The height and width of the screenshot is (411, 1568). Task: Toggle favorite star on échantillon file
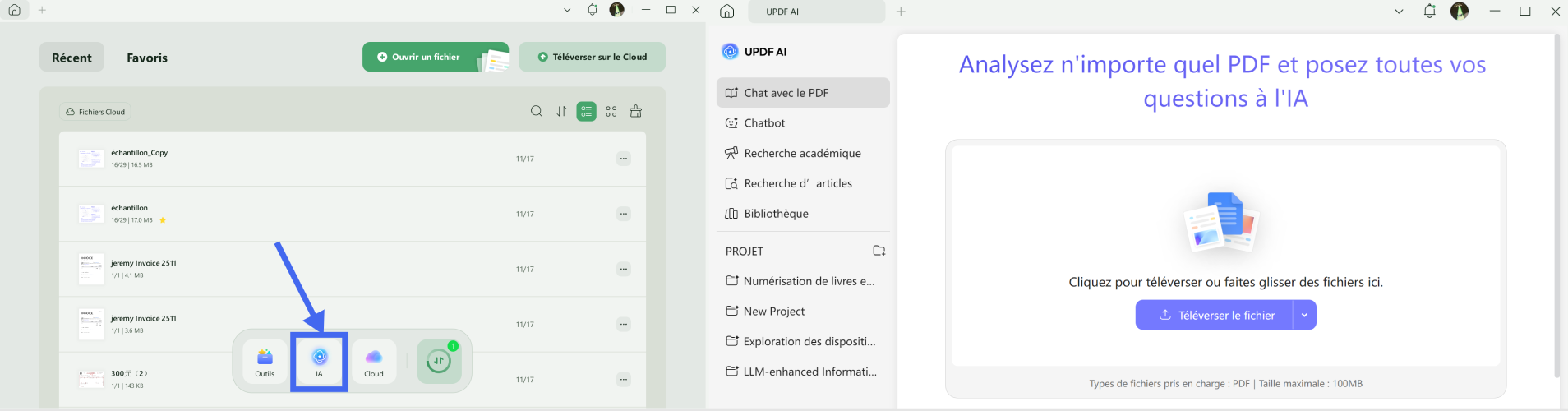click(163, 220)
